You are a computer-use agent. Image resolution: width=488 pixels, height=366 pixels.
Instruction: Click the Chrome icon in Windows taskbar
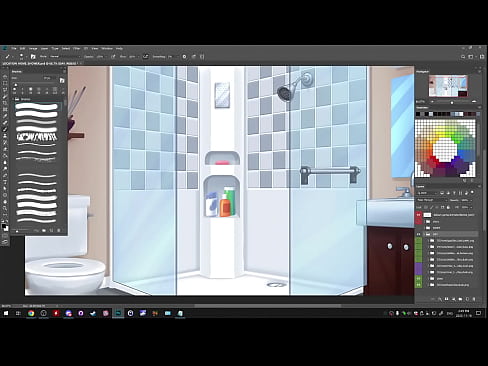(x=31, y=313)
